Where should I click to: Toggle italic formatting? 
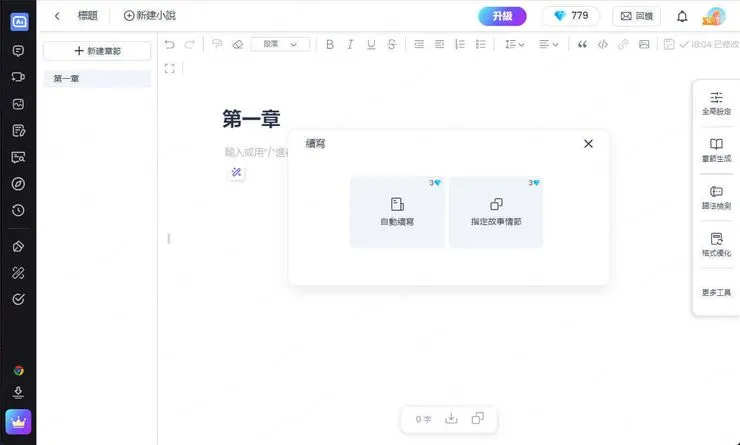[350, 44]
